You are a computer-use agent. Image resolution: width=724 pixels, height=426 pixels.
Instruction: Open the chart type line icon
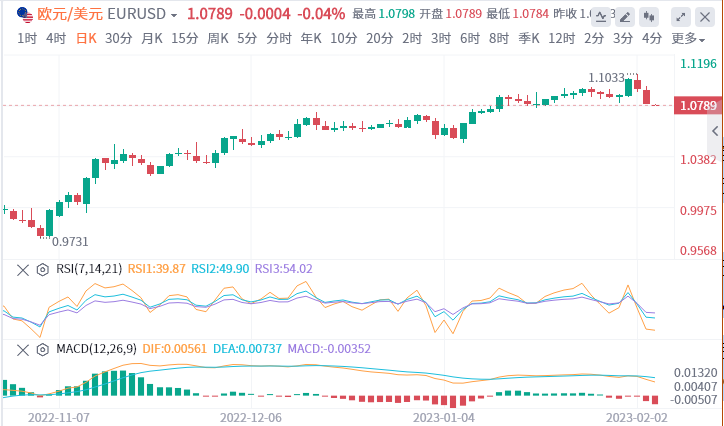coord(601,18)
